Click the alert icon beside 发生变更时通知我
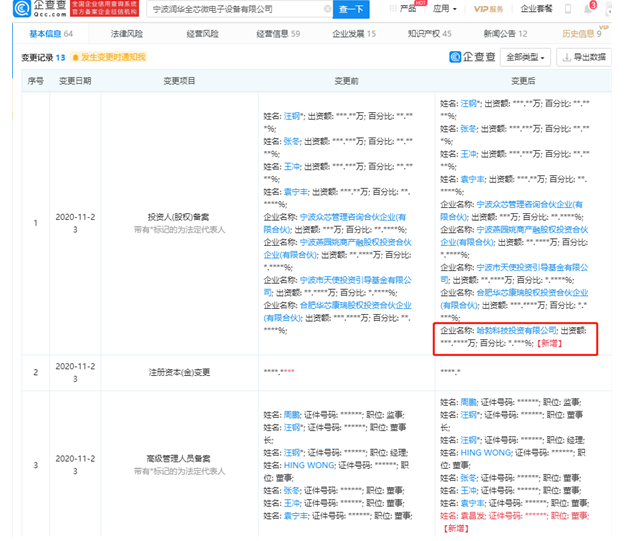This screenshot has width=643, height=541. [x=74, y=57]
